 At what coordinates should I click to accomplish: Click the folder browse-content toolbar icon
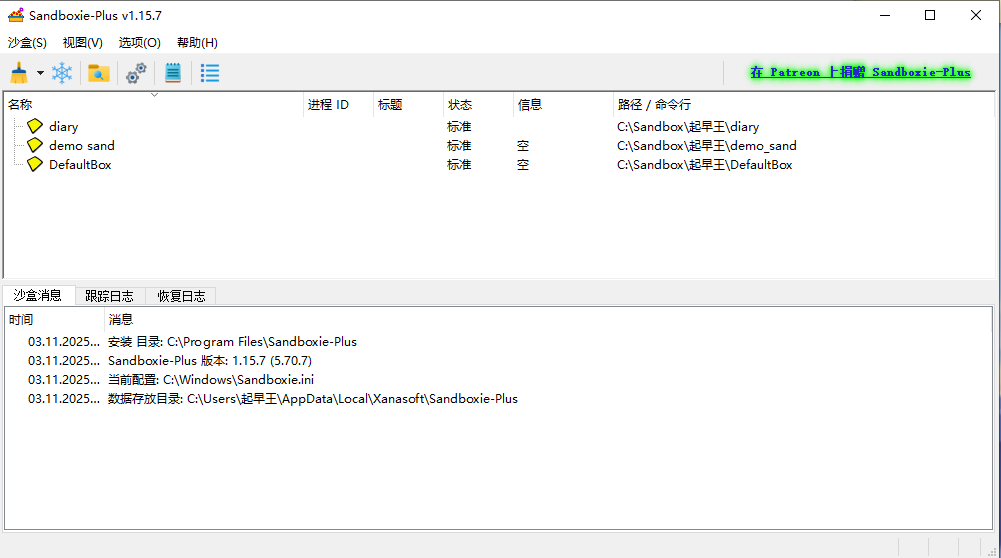tap(98, 73)
